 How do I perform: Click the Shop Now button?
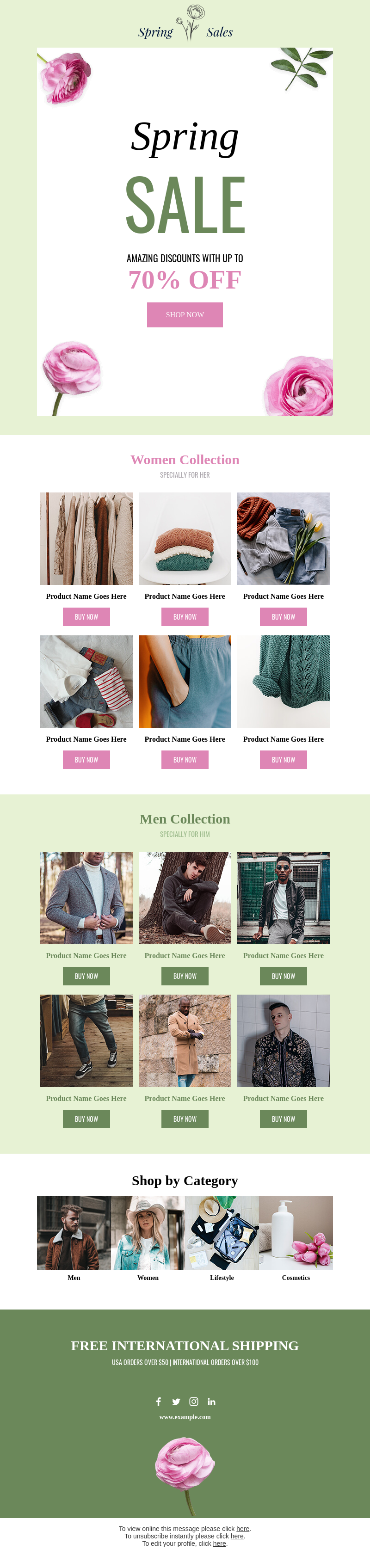click(185, 315)
